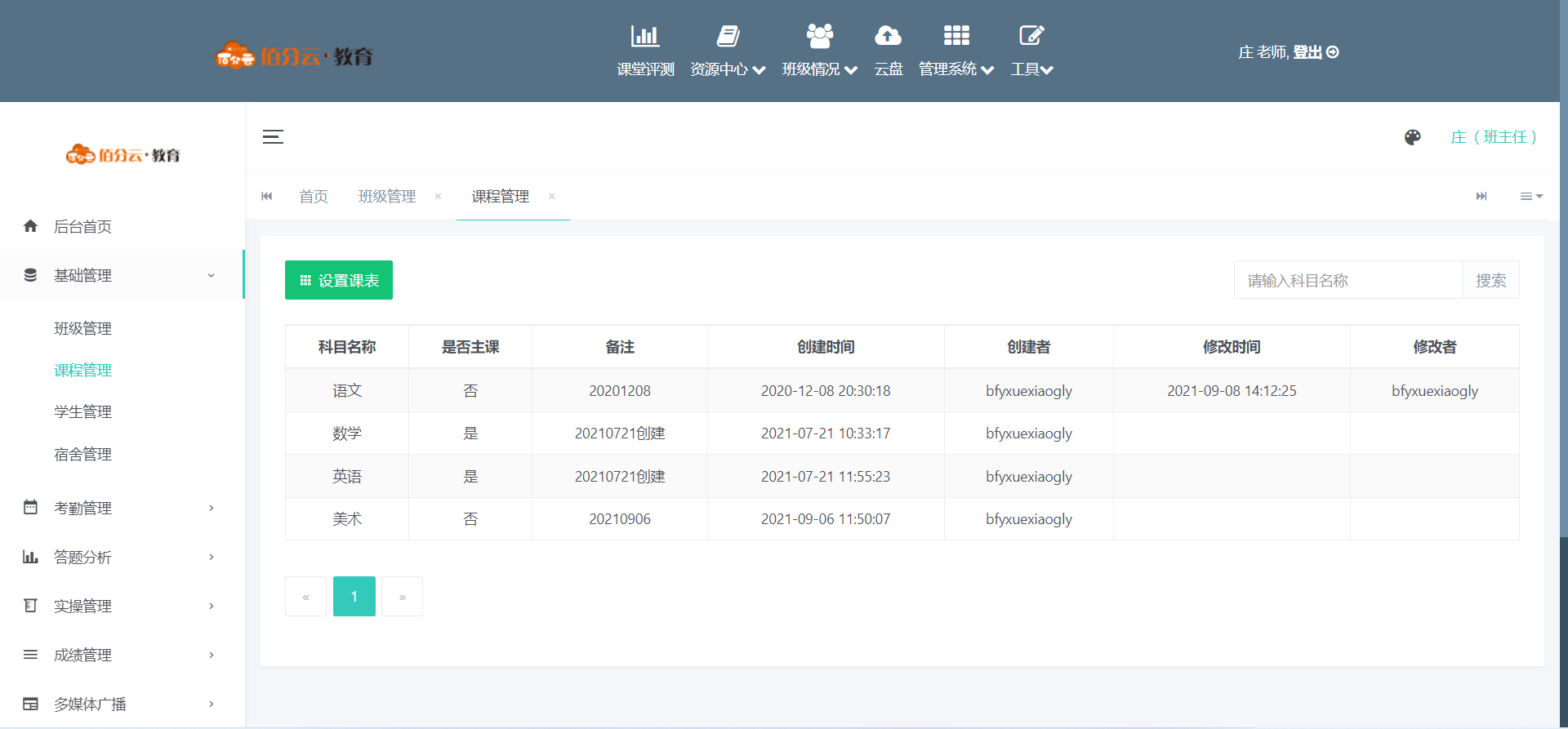Expand the 实操管理 chevron
1568x729 pixels.
point(212,606)
